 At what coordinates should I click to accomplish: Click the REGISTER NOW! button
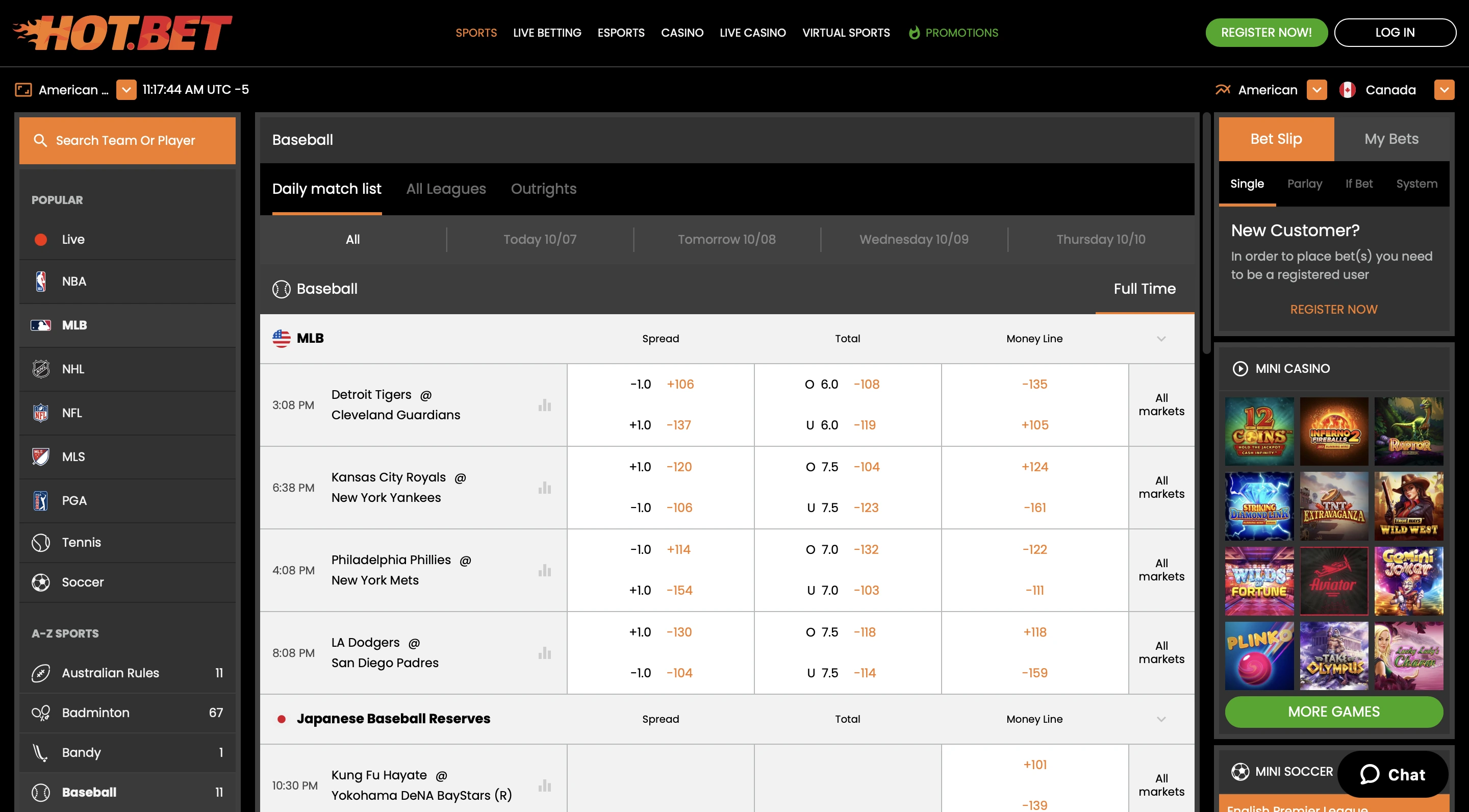point(1267,33)
